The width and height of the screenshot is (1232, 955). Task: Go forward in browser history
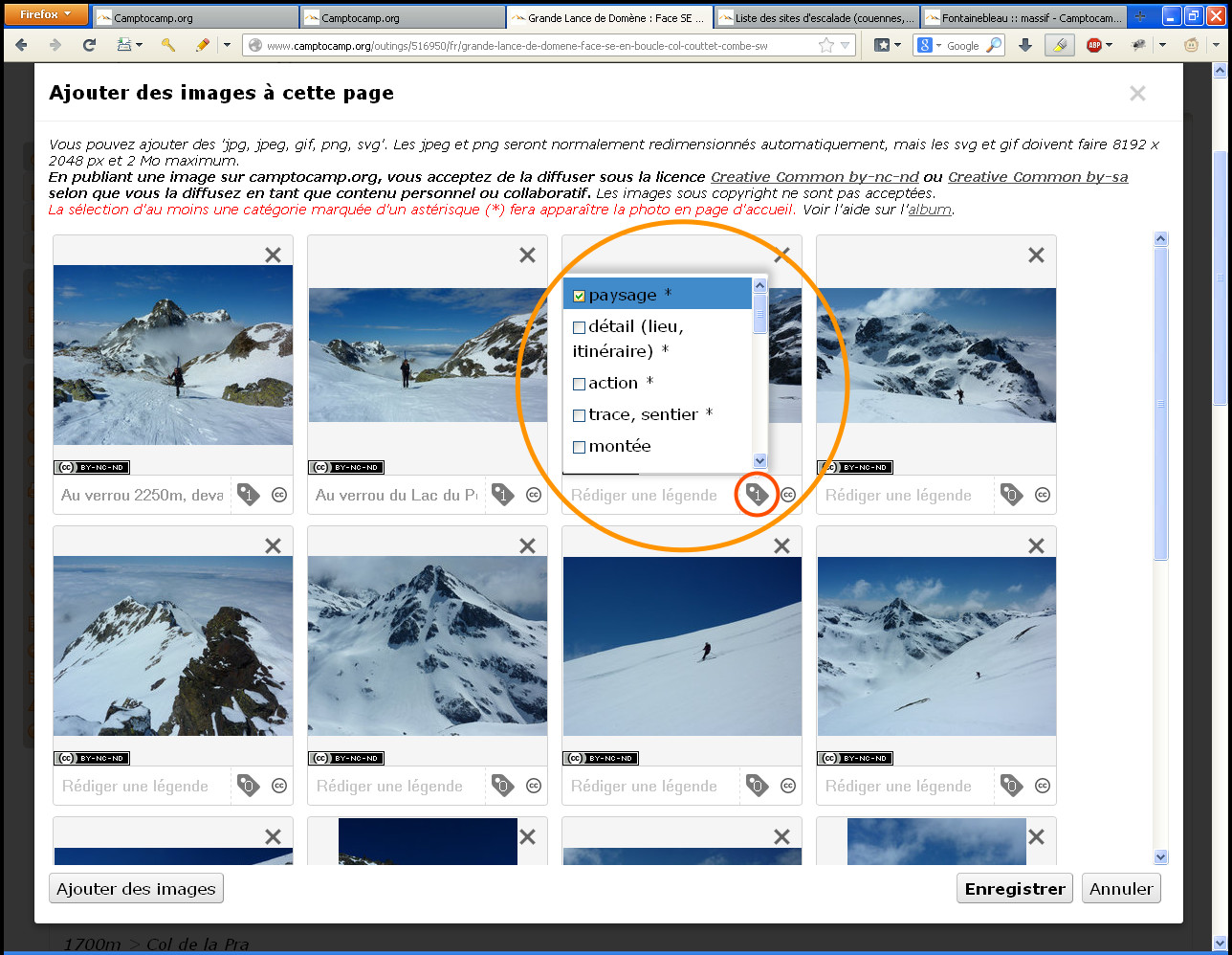click(x=55, y=45)
